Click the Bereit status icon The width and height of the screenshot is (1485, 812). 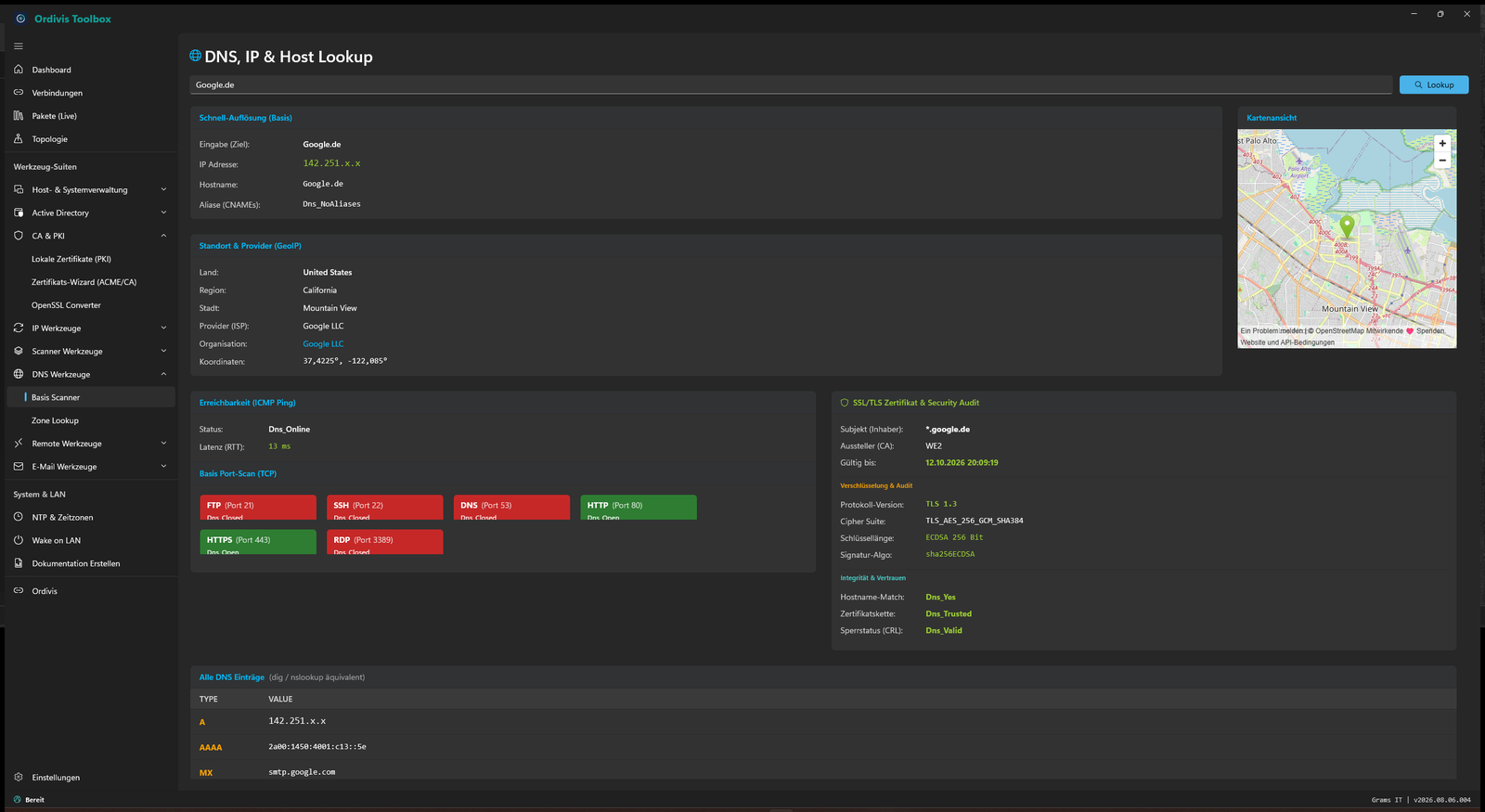tap(18, 799)
